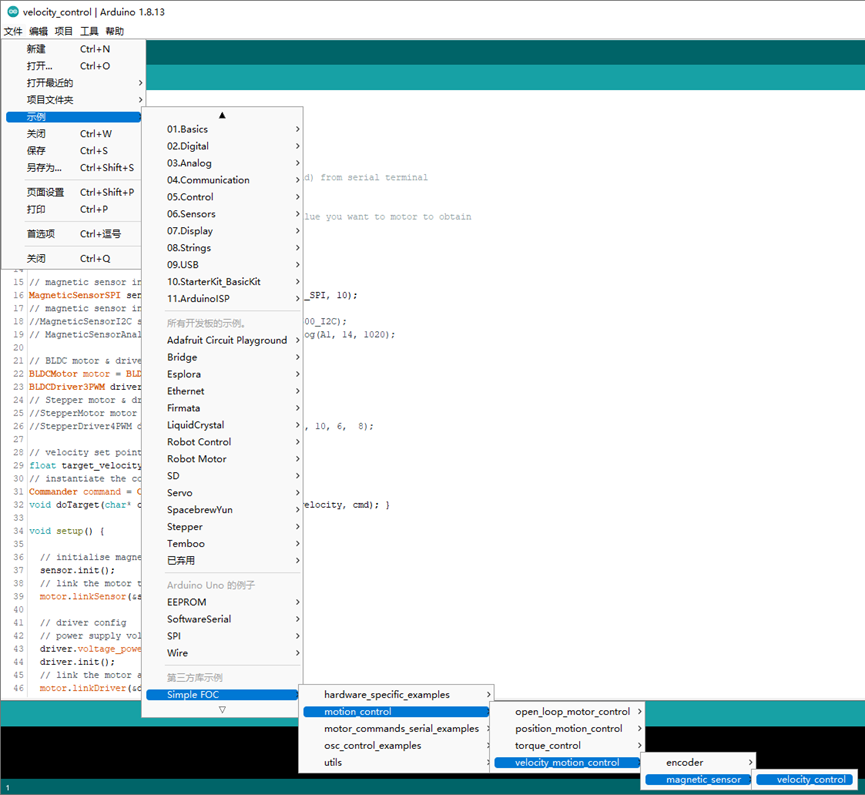Expand 04.Communication examples
The height and width of the screenshot is (795, 865).
(223, 180)
